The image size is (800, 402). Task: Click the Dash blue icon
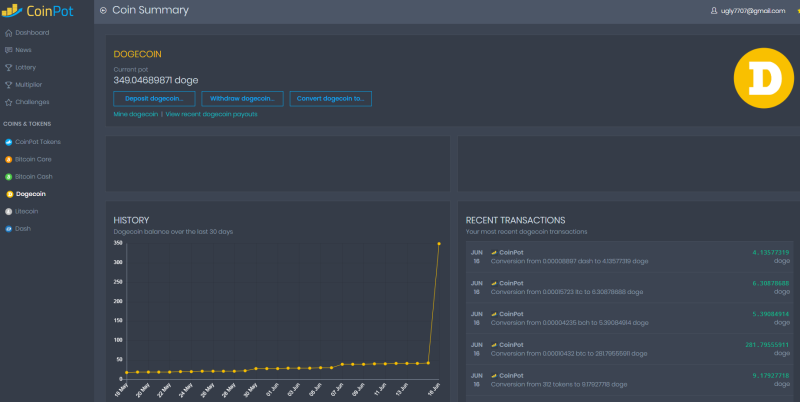pyautogui.click(x=8, y=229)
